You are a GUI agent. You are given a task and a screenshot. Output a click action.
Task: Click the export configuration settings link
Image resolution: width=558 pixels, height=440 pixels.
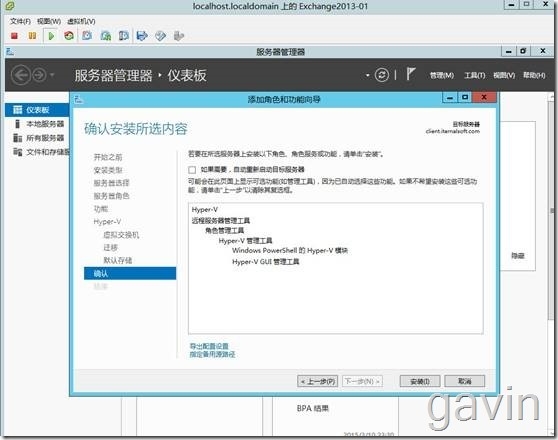point(209,346)
